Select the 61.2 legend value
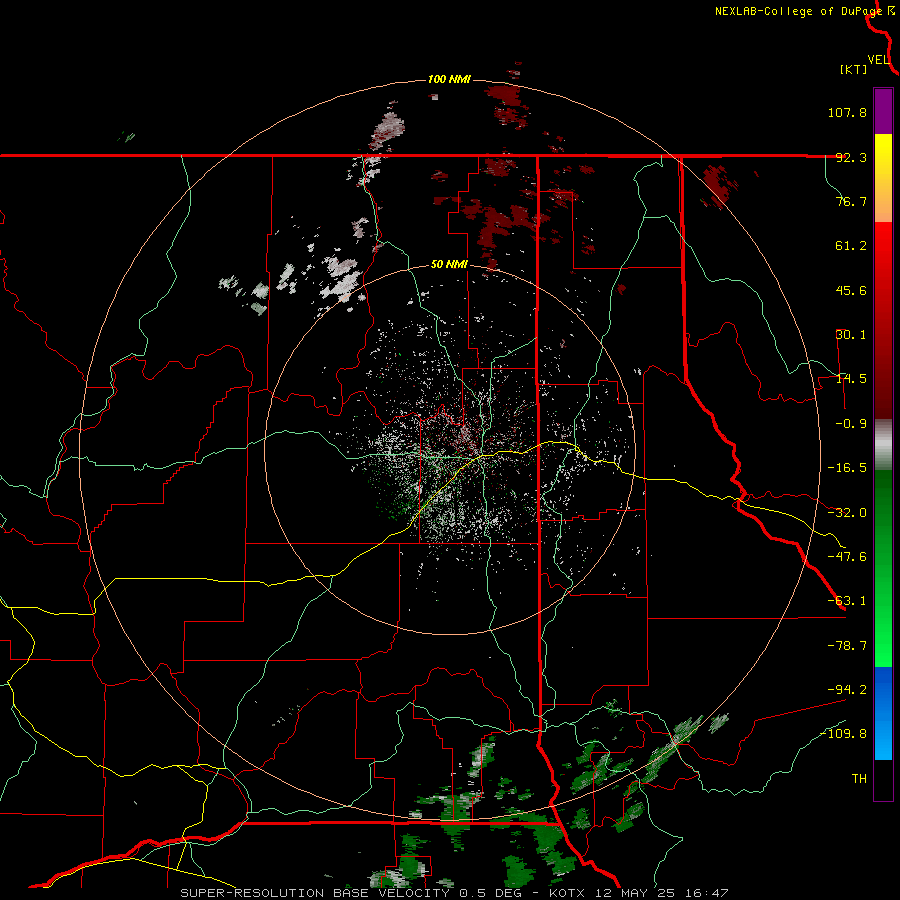Viewport: 900px width, 900px height. click(x=851, y=246)
